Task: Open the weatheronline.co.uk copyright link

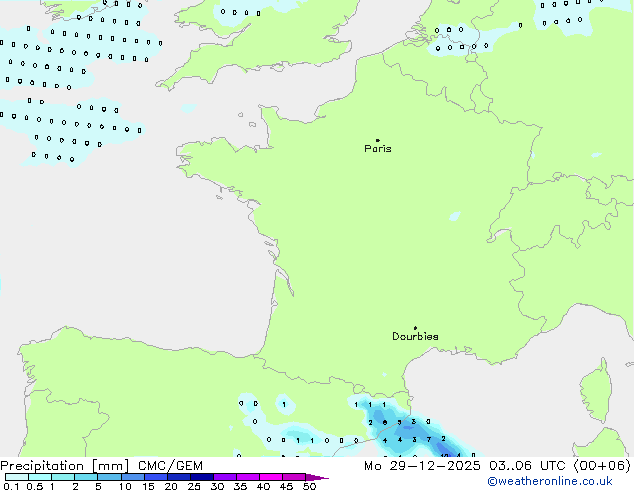Action: point(550,481)
